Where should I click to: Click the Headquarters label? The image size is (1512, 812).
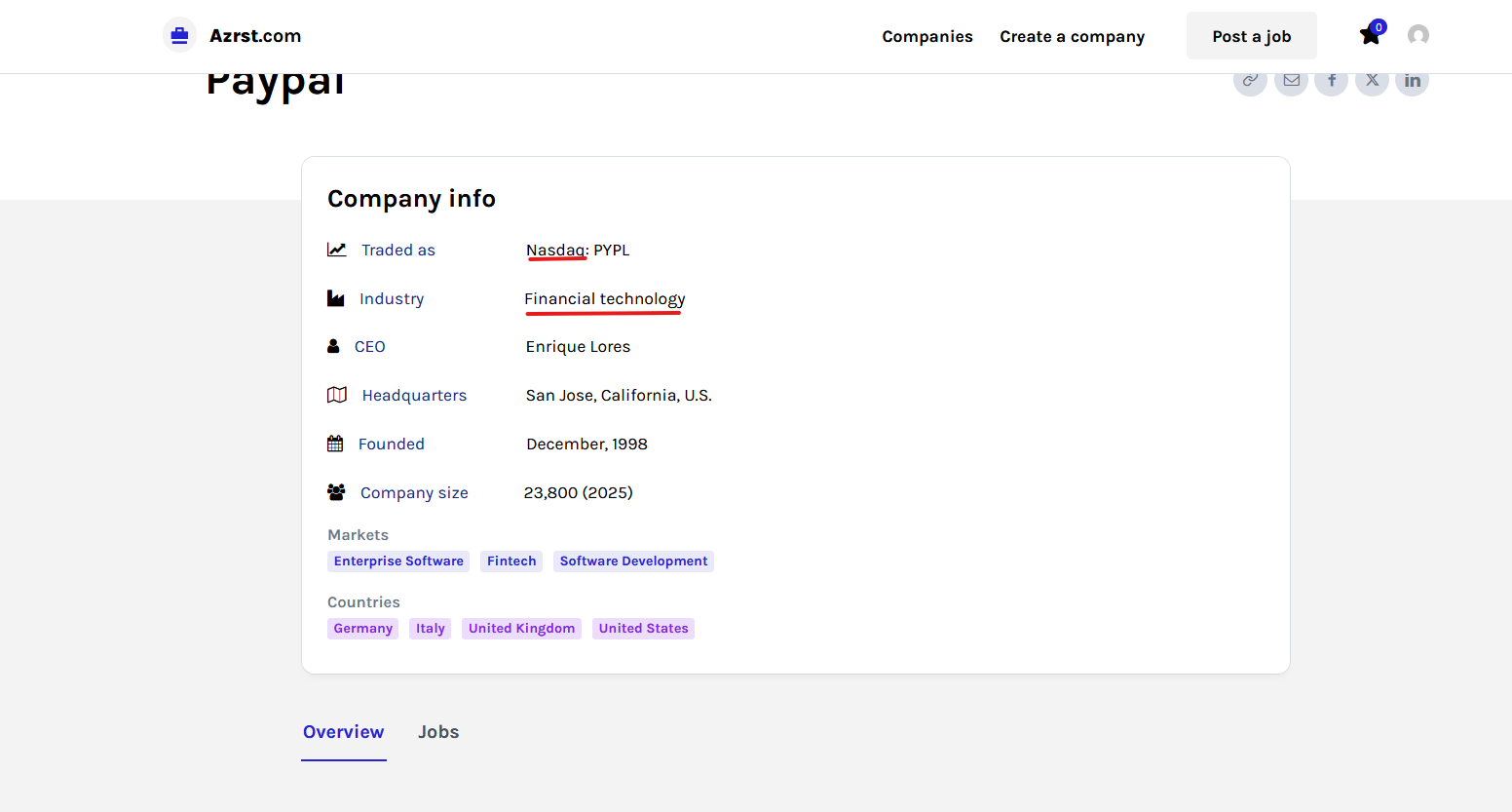tap(414, 396)
